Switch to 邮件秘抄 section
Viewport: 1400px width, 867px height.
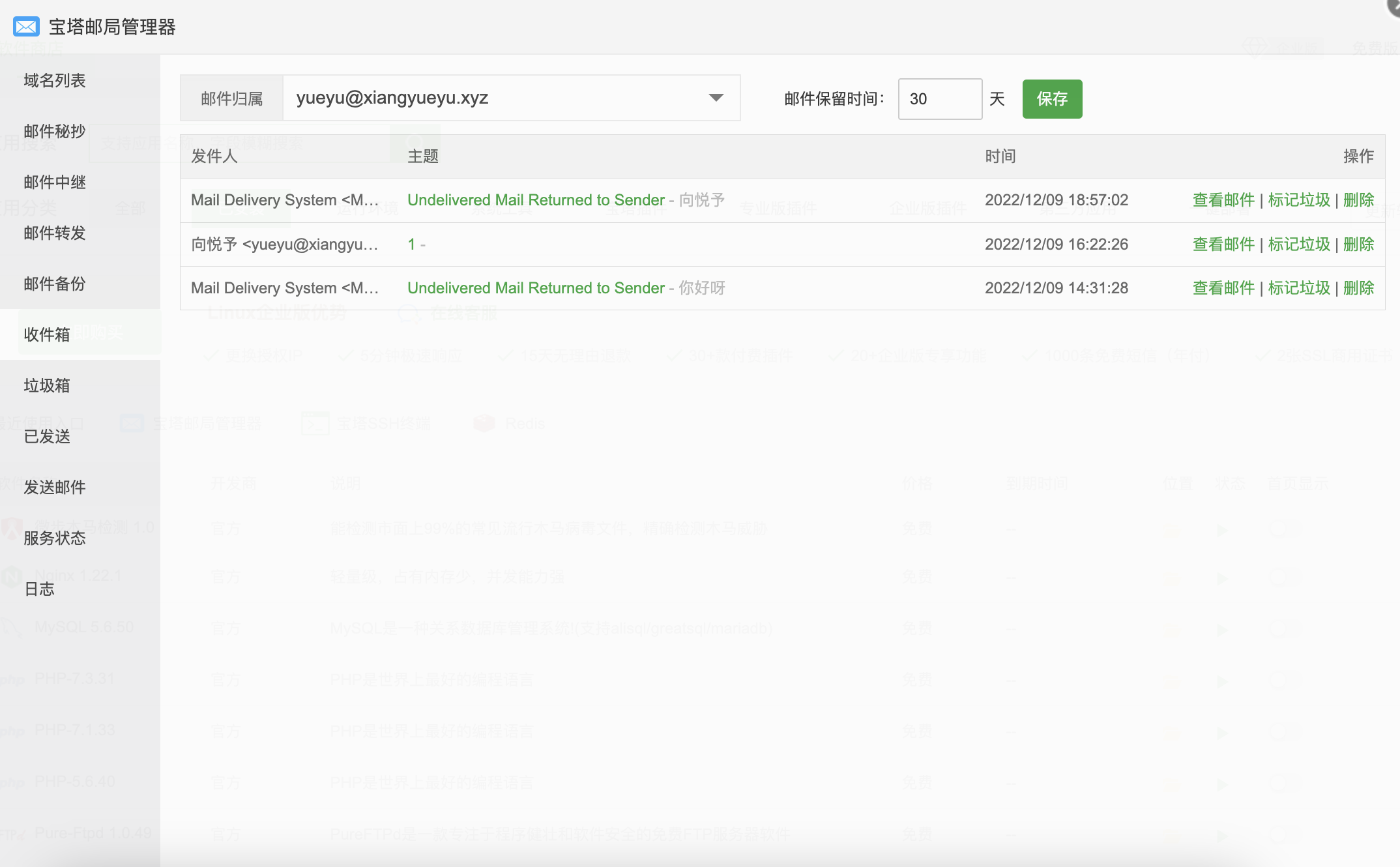pos(55,131)
